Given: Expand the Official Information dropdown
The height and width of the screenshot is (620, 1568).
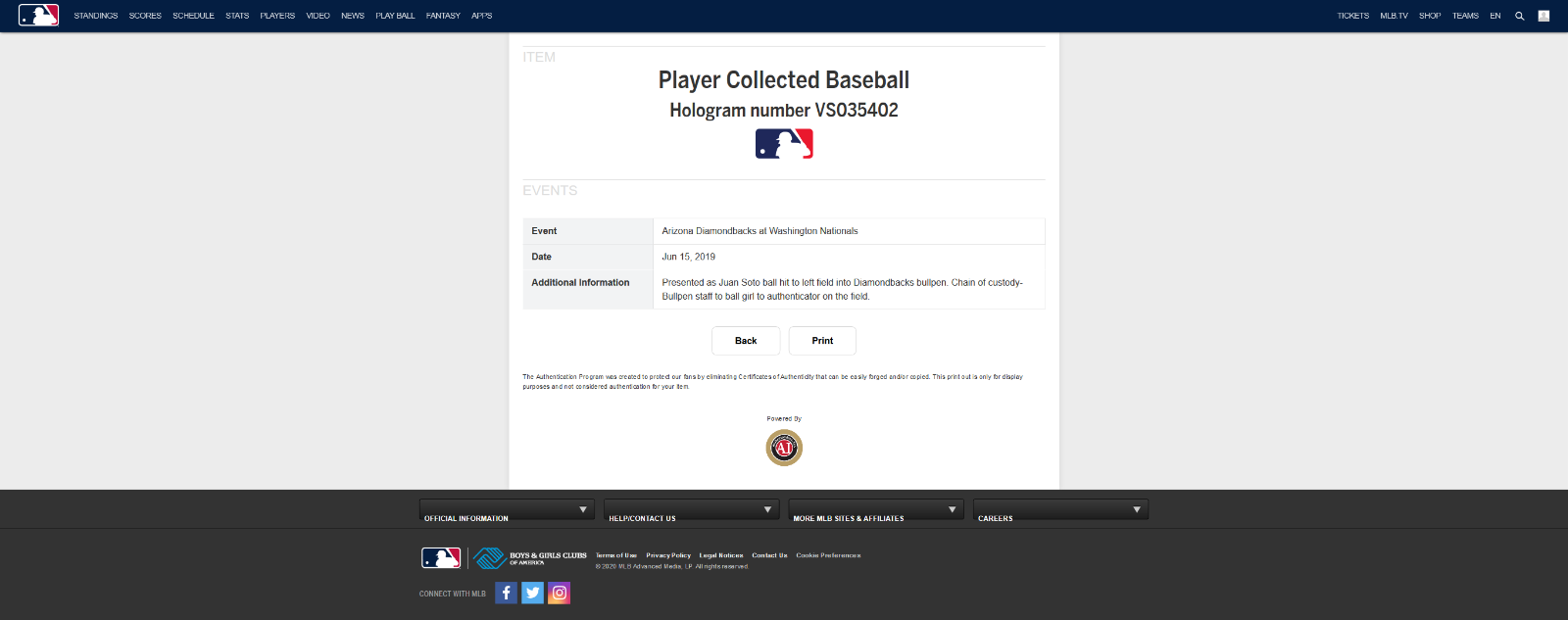Looking at the screenshot, I should coord(507,510).
